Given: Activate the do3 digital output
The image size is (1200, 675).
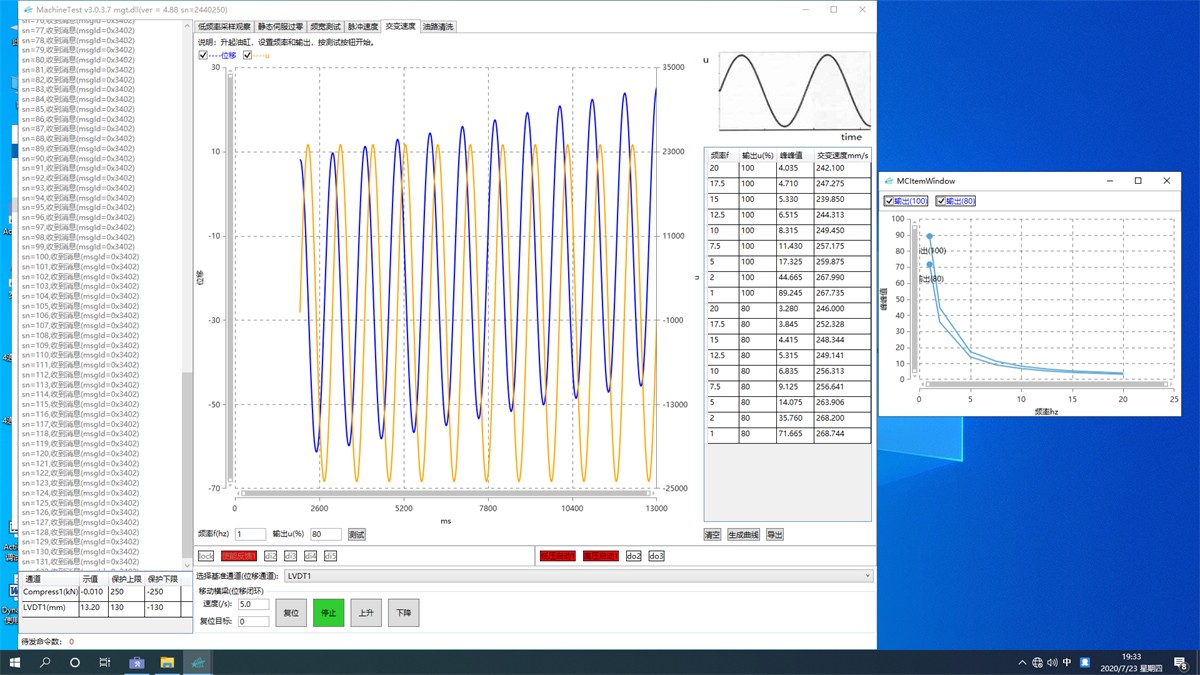Looking at the screenshot, I should pyautogui.click(x=658, y=556).
